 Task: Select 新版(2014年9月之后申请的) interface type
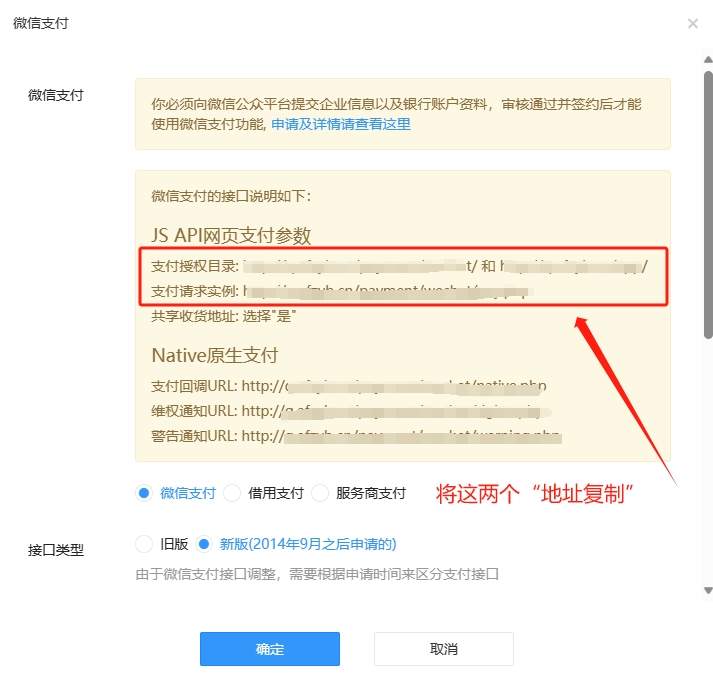(204, 544)
